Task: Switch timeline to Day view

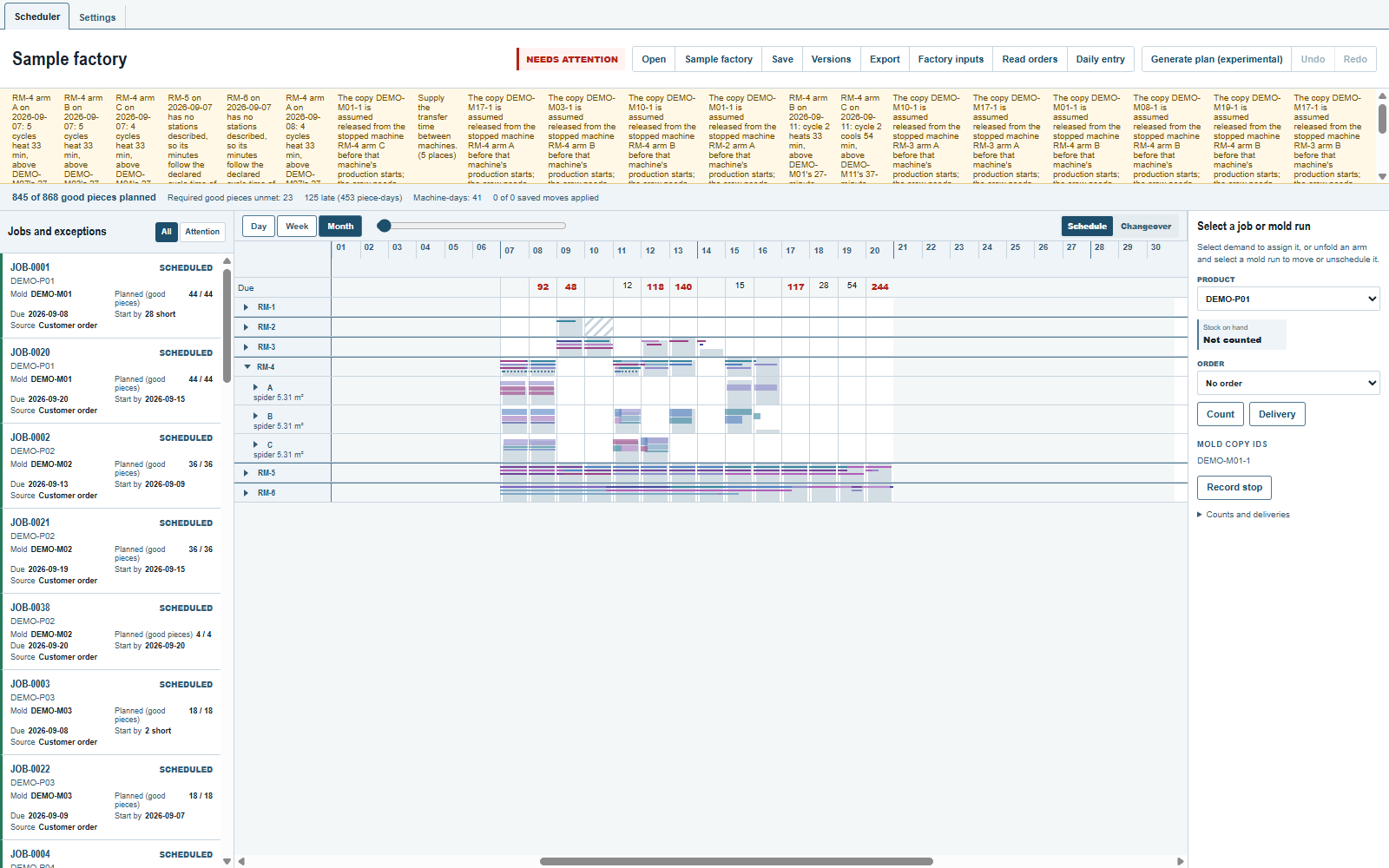Action: click(259, 227)
